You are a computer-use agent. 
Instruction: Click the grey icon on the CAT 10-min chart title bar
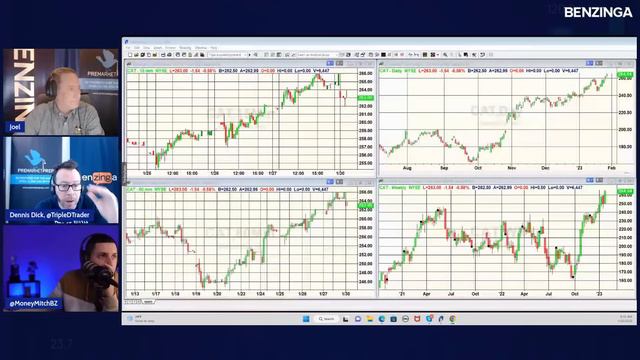coord(339,63)
